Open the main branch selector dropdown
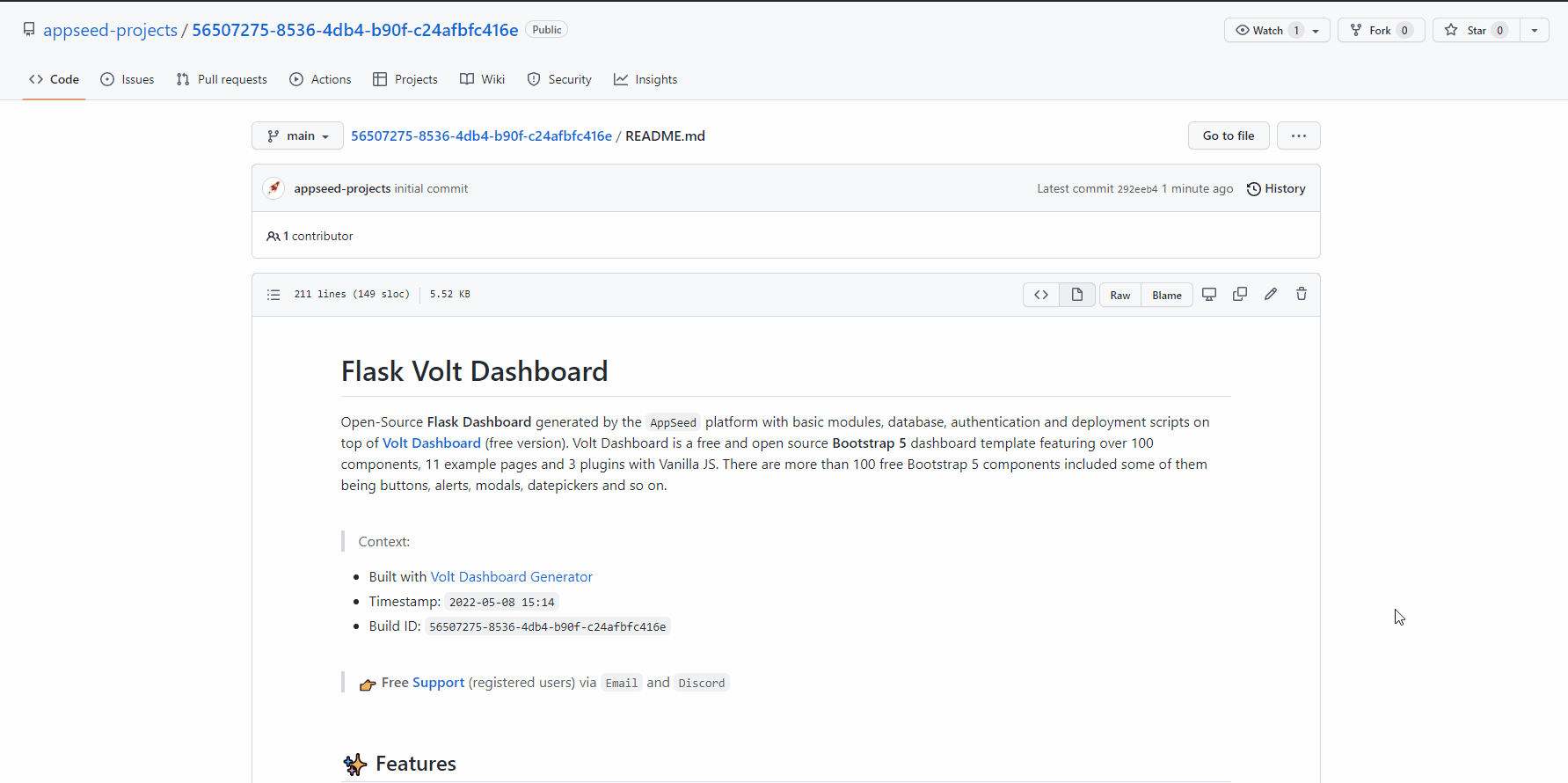This screenshot has height=783, width=1568. click(297, 135)
